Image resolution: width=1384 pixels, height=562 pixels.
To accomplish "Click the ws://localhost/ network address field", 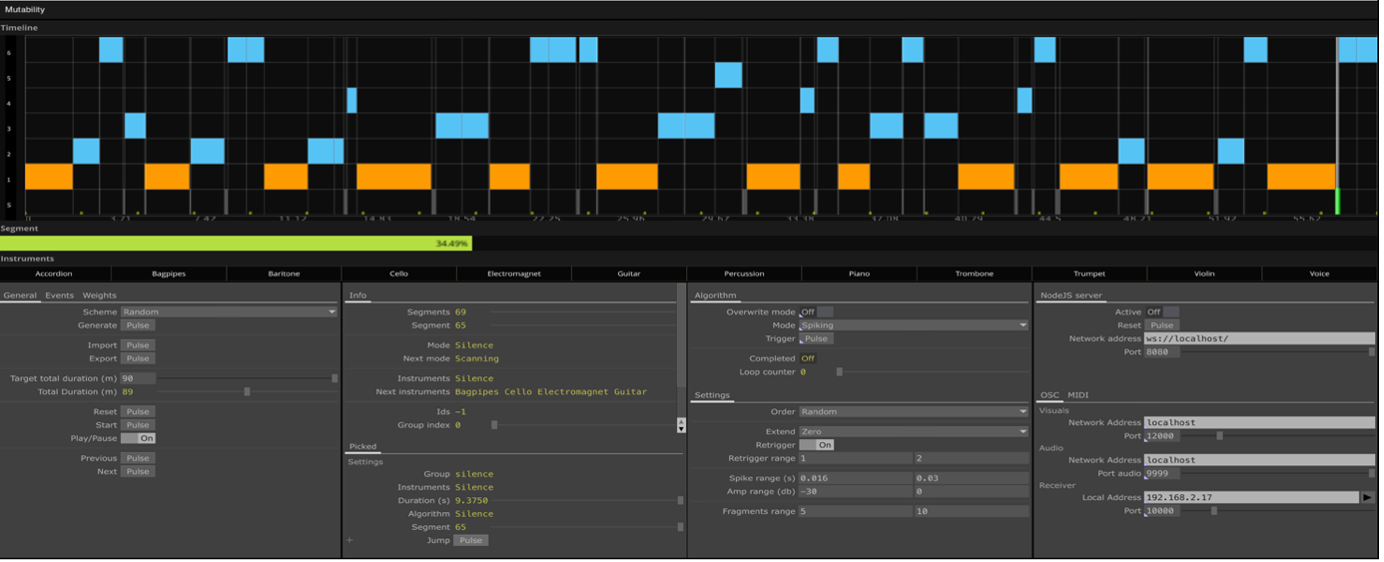I will [1258, 339].
